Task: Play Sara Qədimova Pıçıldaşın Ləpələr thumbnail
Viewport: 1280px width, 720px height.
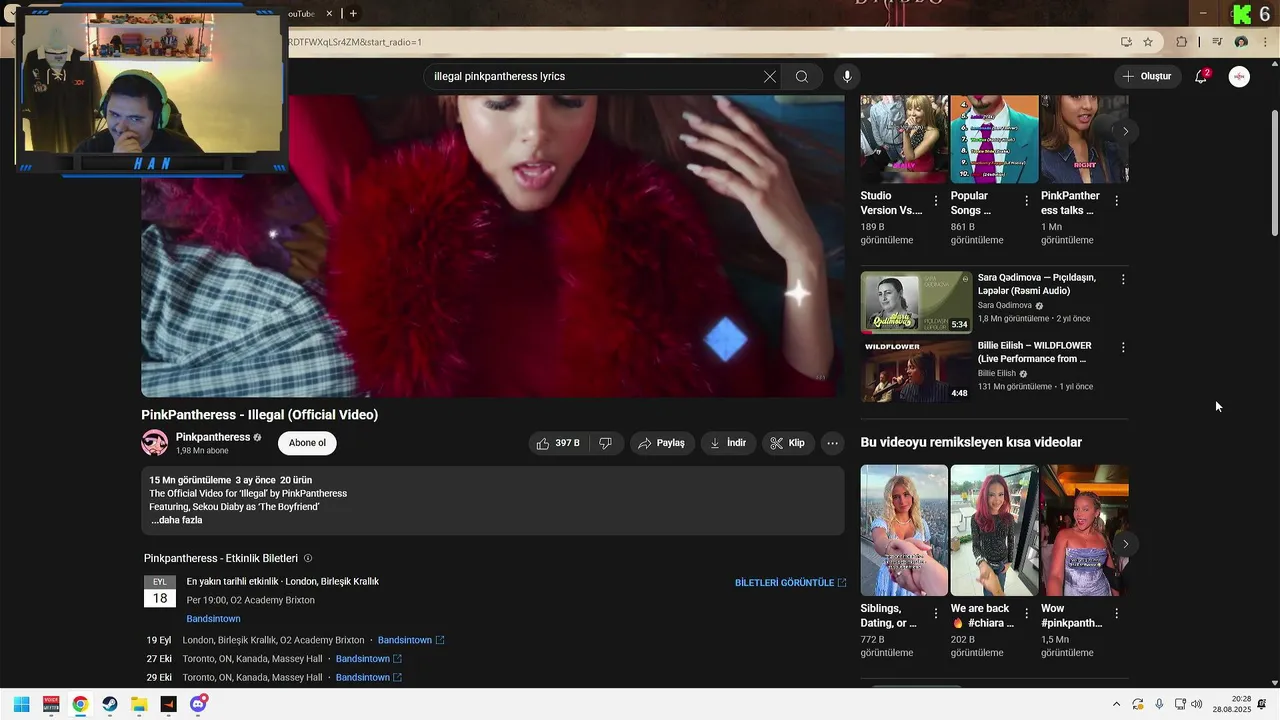Action: click(916, 302)
